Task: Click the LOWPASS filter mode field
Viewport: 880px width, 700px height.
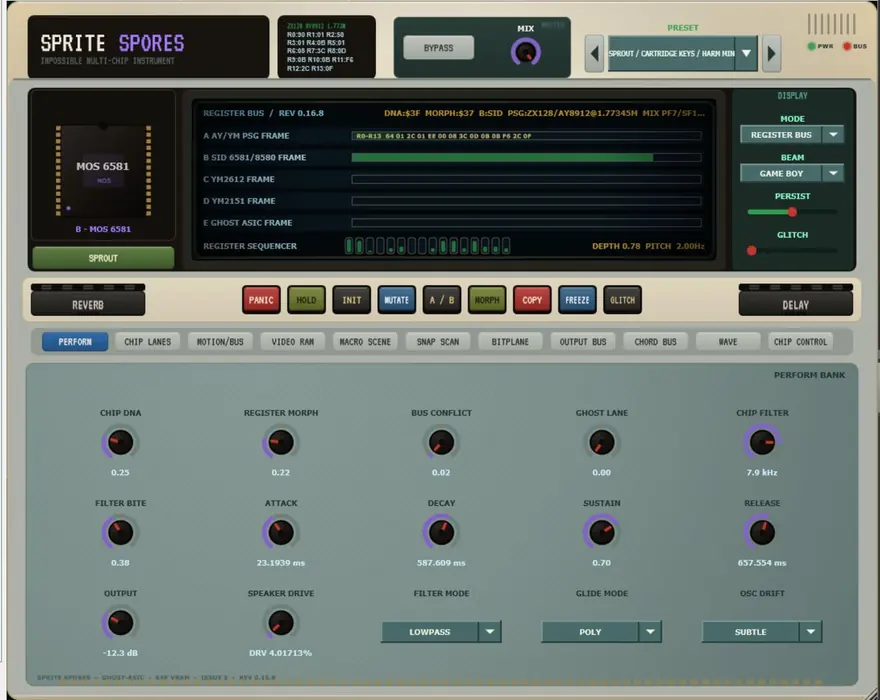Action: pyautogui.click(x=430, y=632)
